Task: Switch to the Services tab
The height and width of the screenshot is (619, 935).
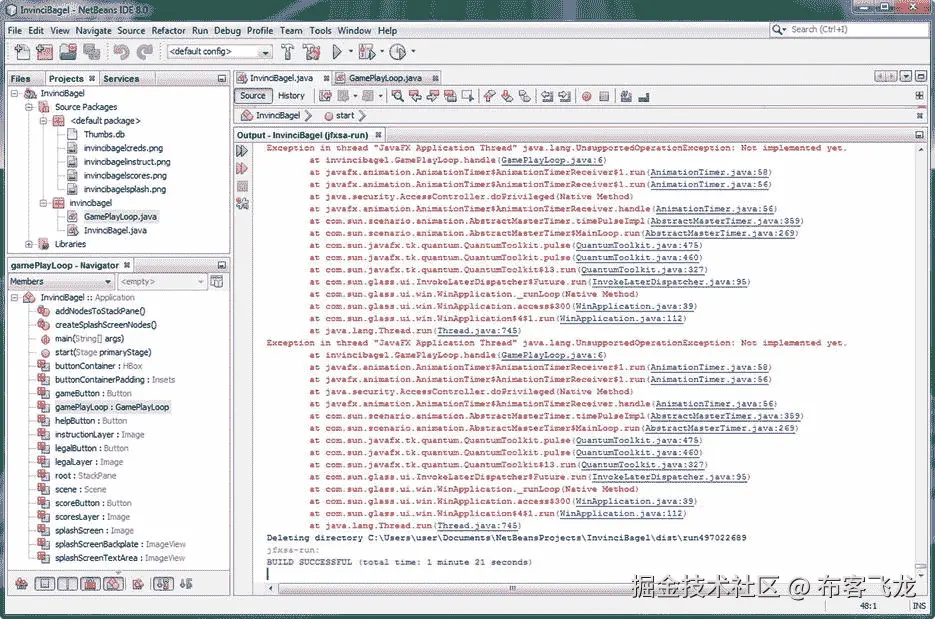Action: [121, 79]
